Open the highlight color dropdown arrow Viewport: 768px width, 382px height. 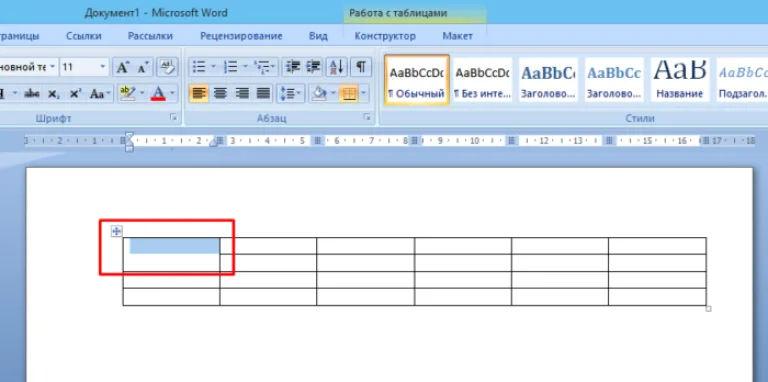142,94
